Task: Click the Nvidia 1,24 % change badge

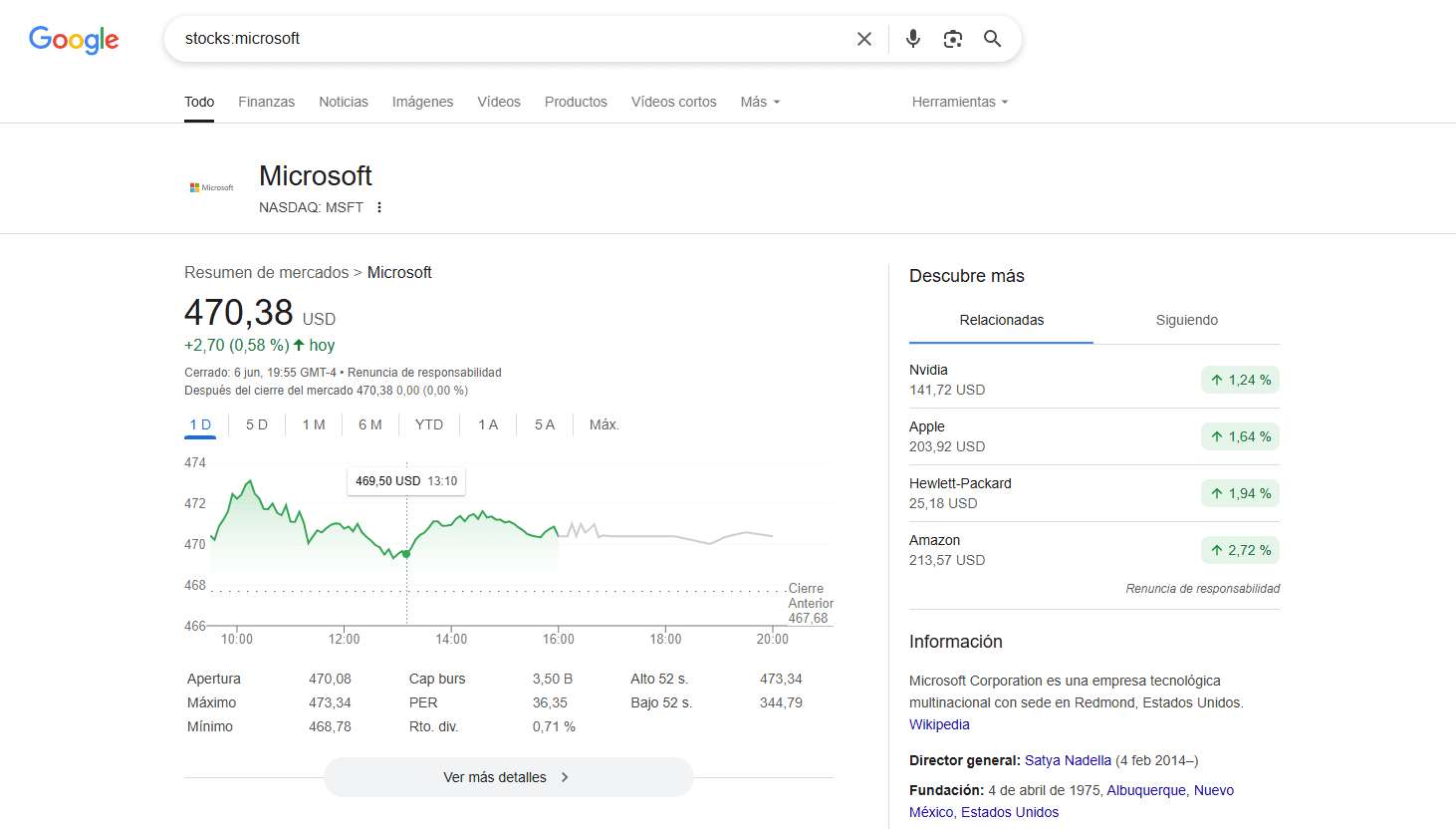Action: pyautogui.click(x=1240, y=380)
